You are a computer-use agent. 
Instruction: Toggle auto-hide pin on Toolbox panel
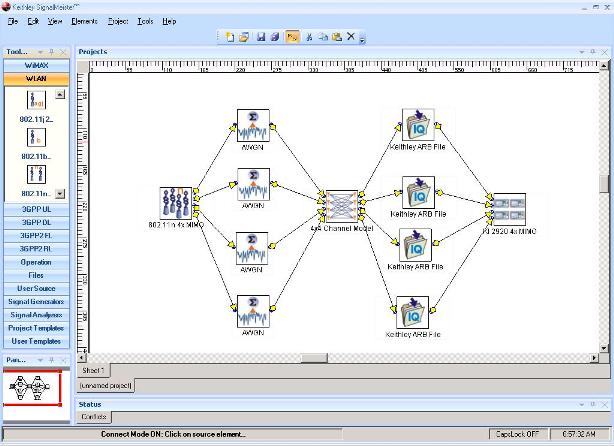click(52, 51)
